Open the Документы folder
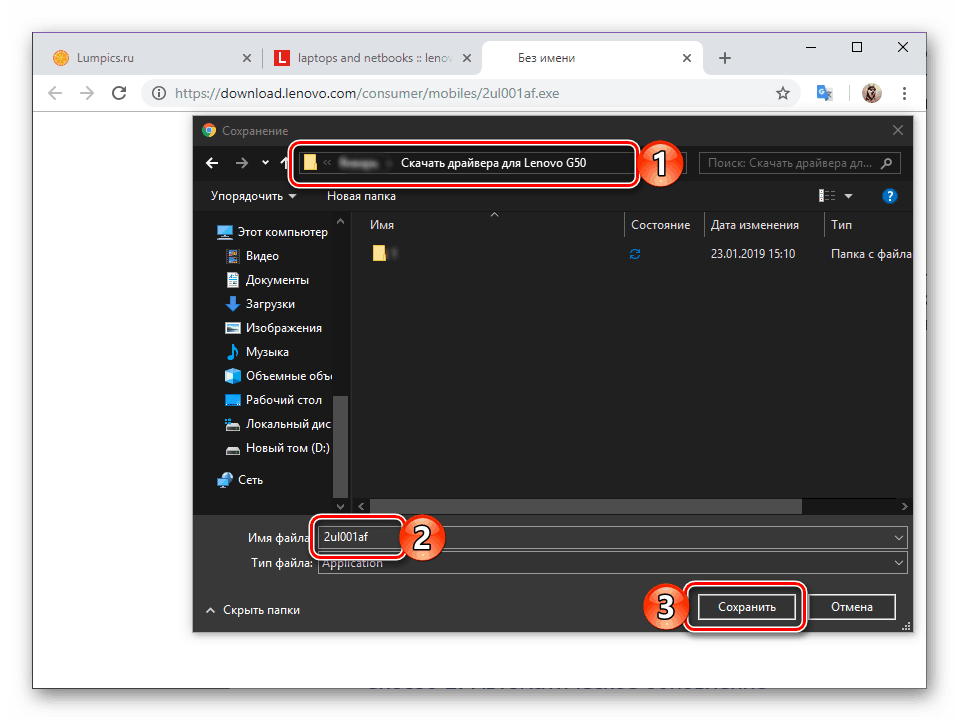The width and height of the screenshot is (959, 721). point(267,280)
